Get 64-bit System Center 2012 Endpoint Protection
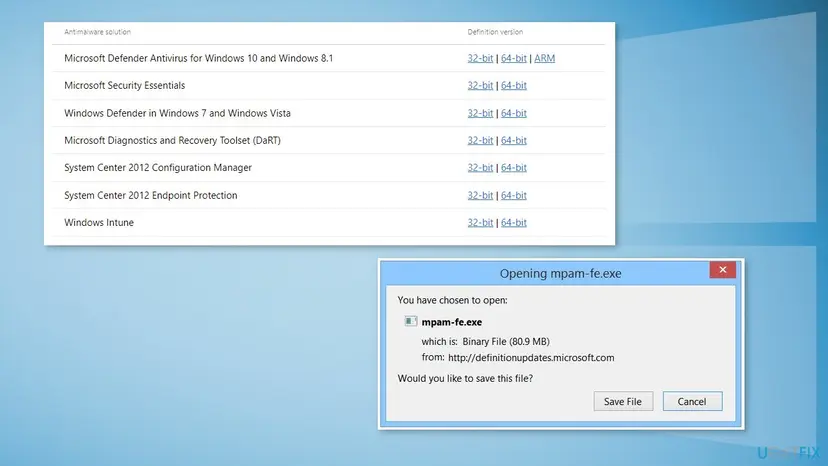Viewport: 828px width, 466px height. pyautogui.click(x=514, y=195)
